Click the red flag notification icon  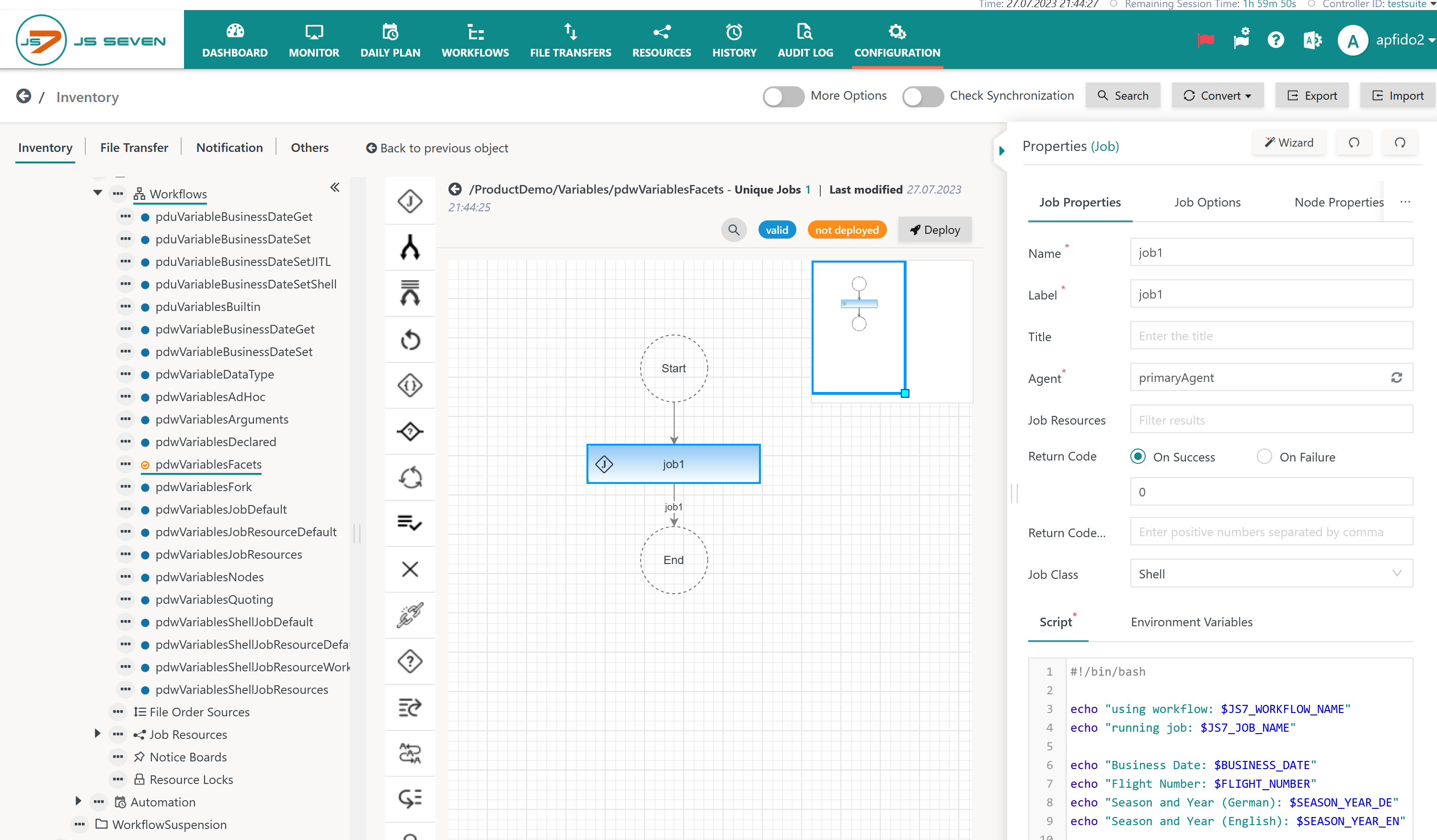(1206, 40)
